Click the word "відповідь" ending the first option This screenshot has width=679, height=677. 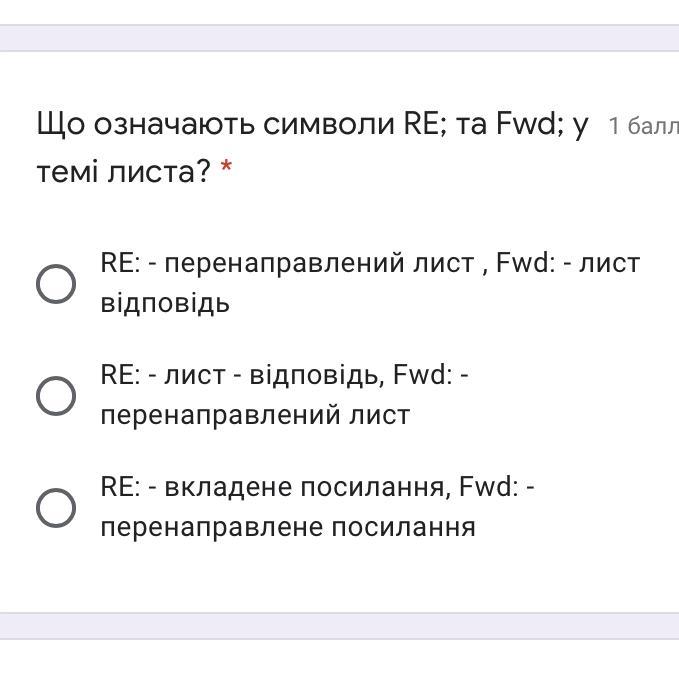pos(165,303)
